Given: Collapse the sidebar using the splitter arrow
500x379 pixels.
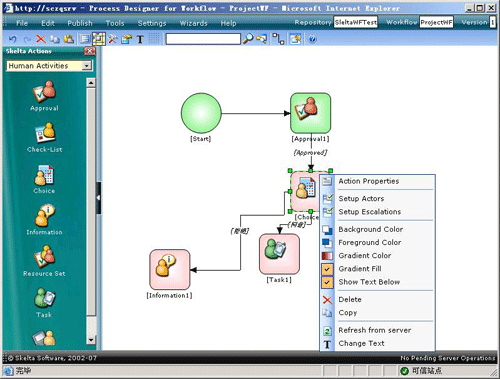Looking at the screenshot, I should click(x=98, y=198).
